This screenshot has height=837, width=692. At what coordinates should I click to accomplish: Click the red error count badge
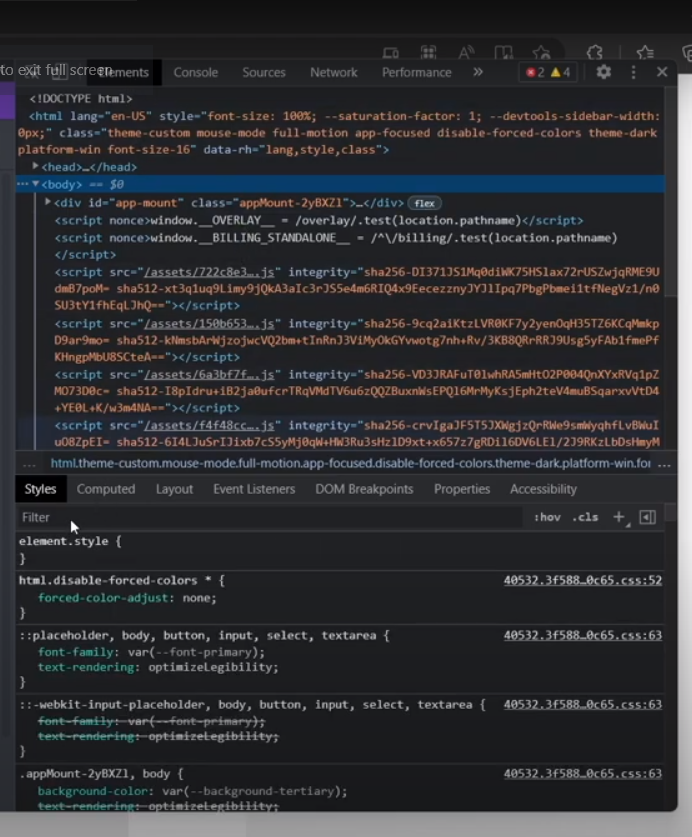click(x=537, y=72)
